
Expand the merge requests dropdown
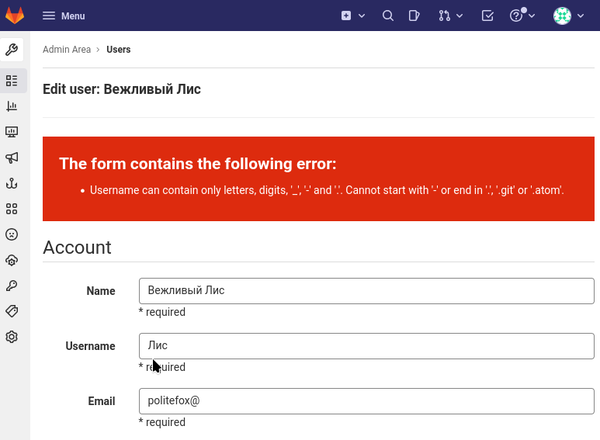coord(451,16)
